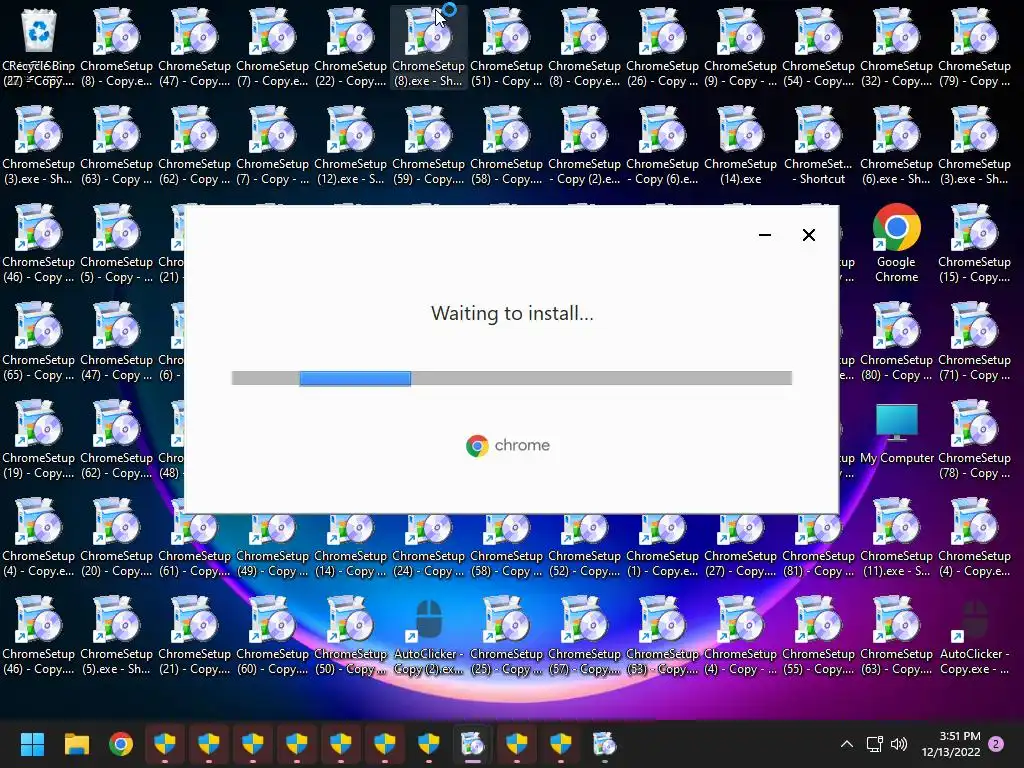Image resolution: width=1024 pixels, height=768 pixels.
Task: Select ChromeSetup (26) - Copy desktop icon
Action: pos(662,48)
